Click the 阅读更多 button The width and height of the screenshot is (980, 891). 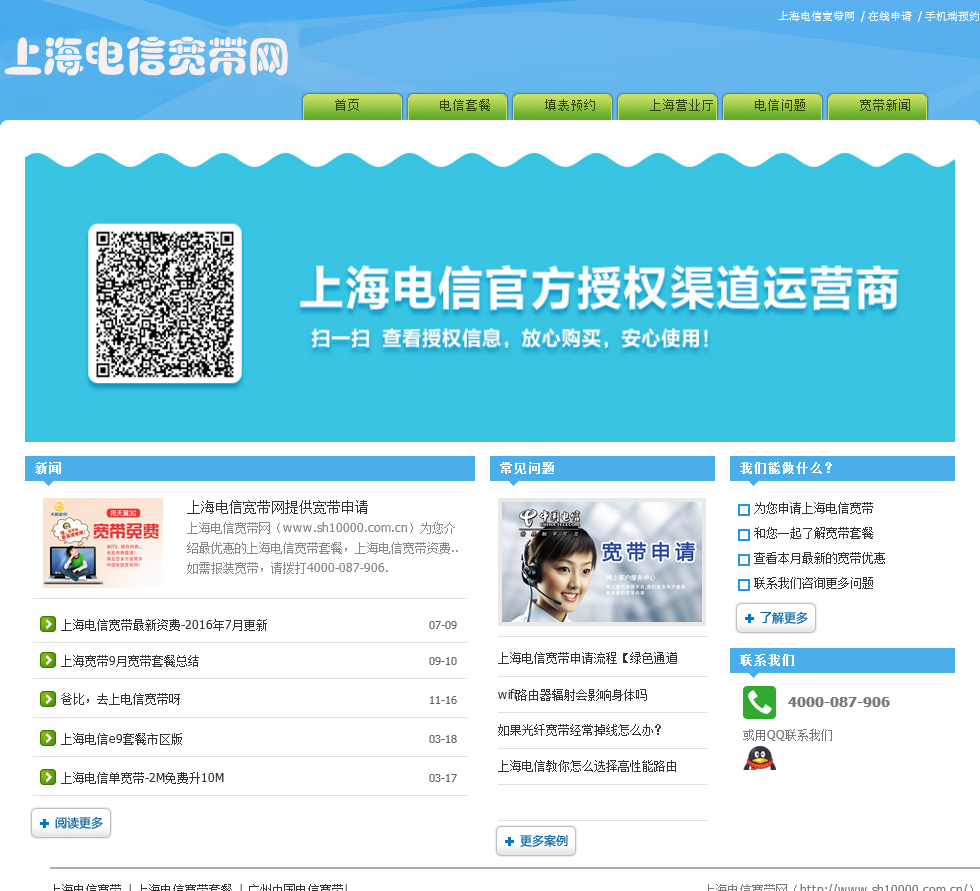pyautogui.click(x=71, y=823)
